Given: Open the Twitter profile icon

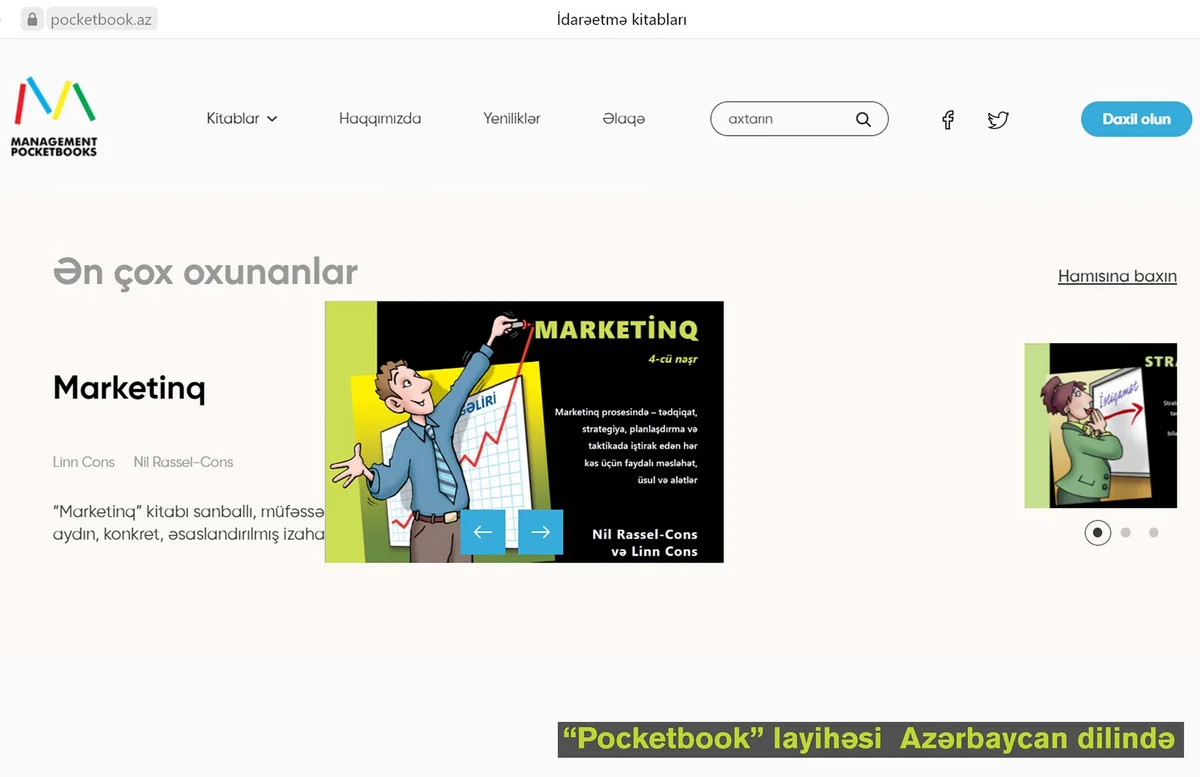Looking at the screenshot, I should (x=997, y=120).
